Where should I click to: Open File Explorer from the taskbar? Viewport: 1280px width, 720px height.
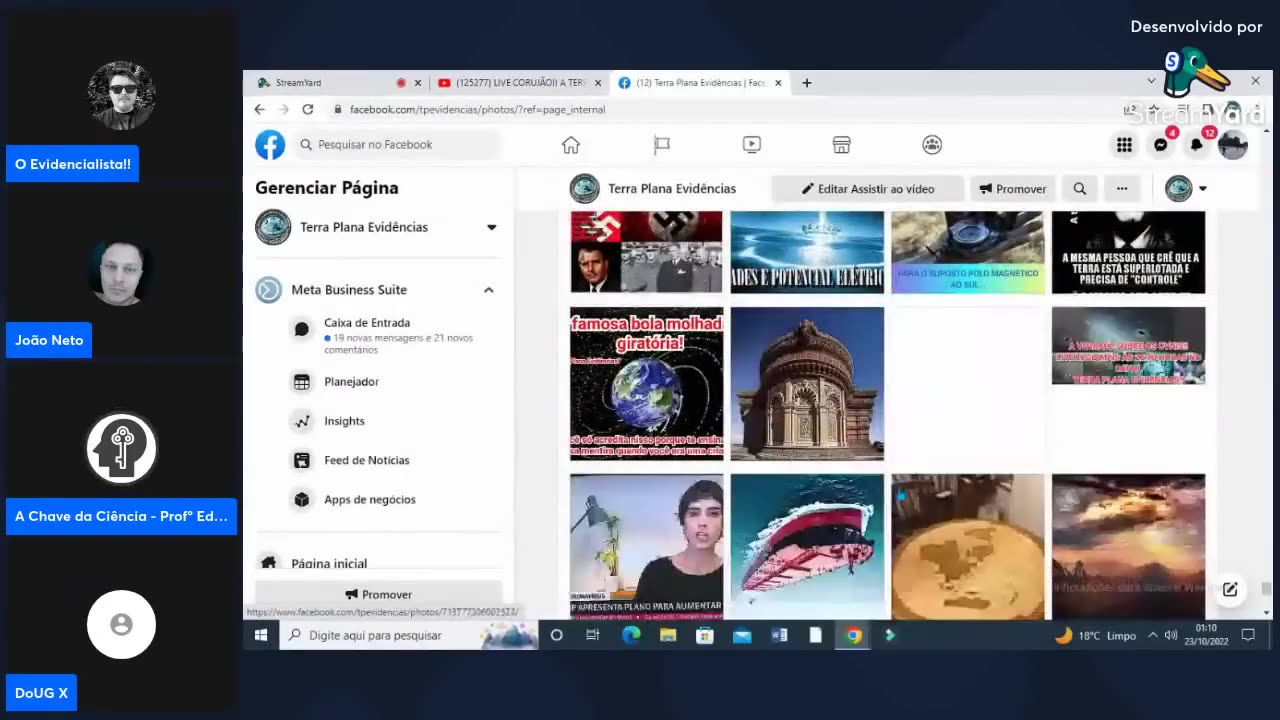[668, 635]
